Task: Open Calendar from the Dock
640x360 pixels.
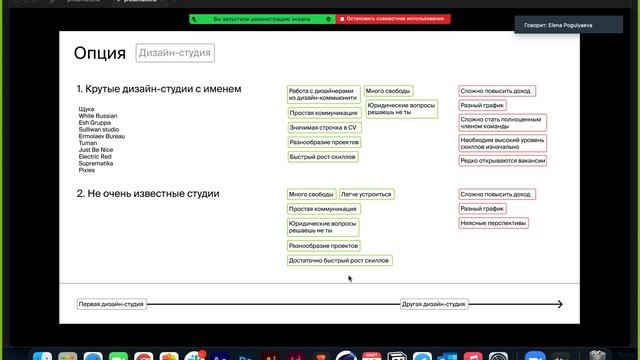Action: point(371,356)
